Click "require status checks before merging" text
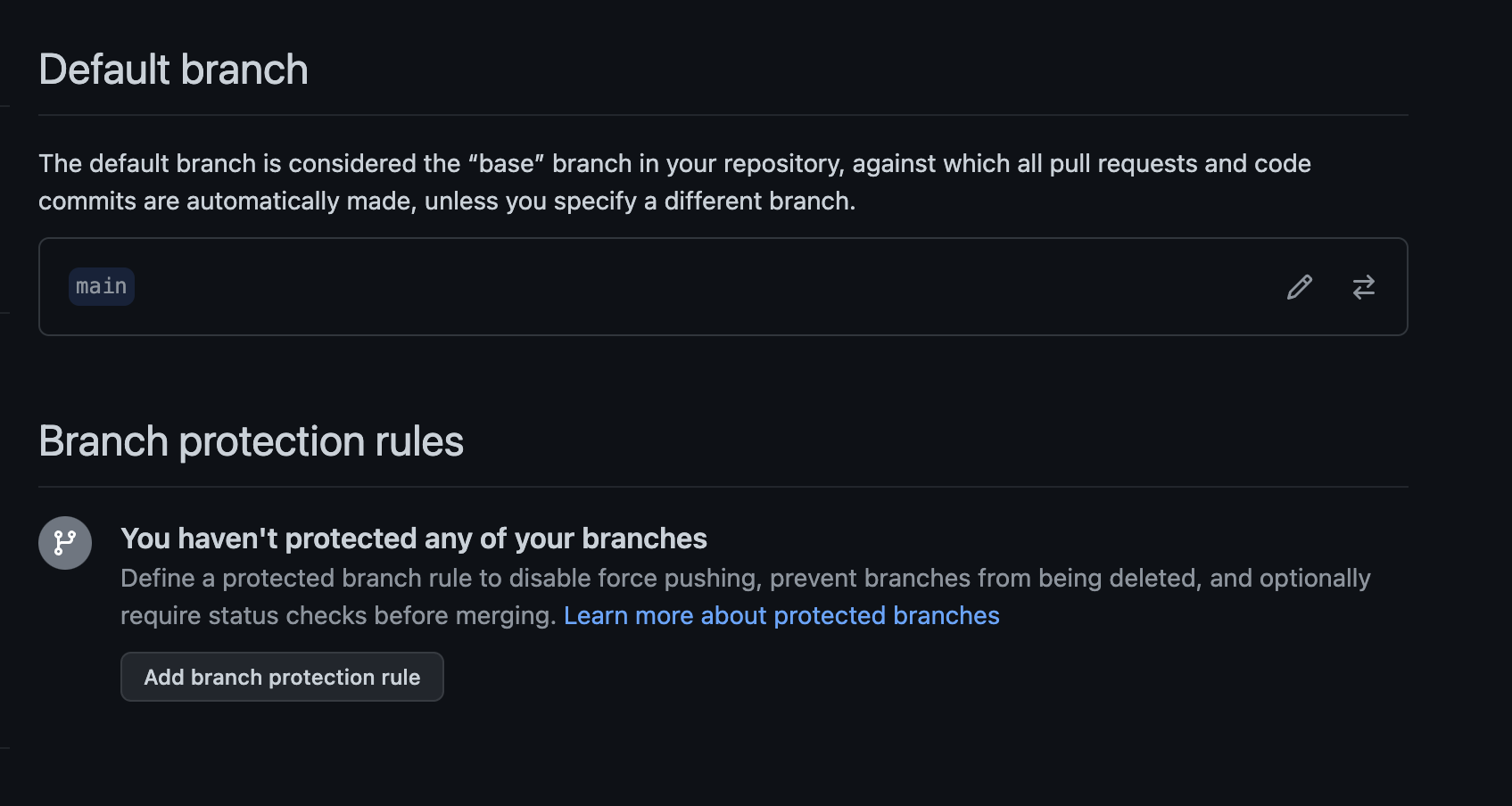 [338, 616]
